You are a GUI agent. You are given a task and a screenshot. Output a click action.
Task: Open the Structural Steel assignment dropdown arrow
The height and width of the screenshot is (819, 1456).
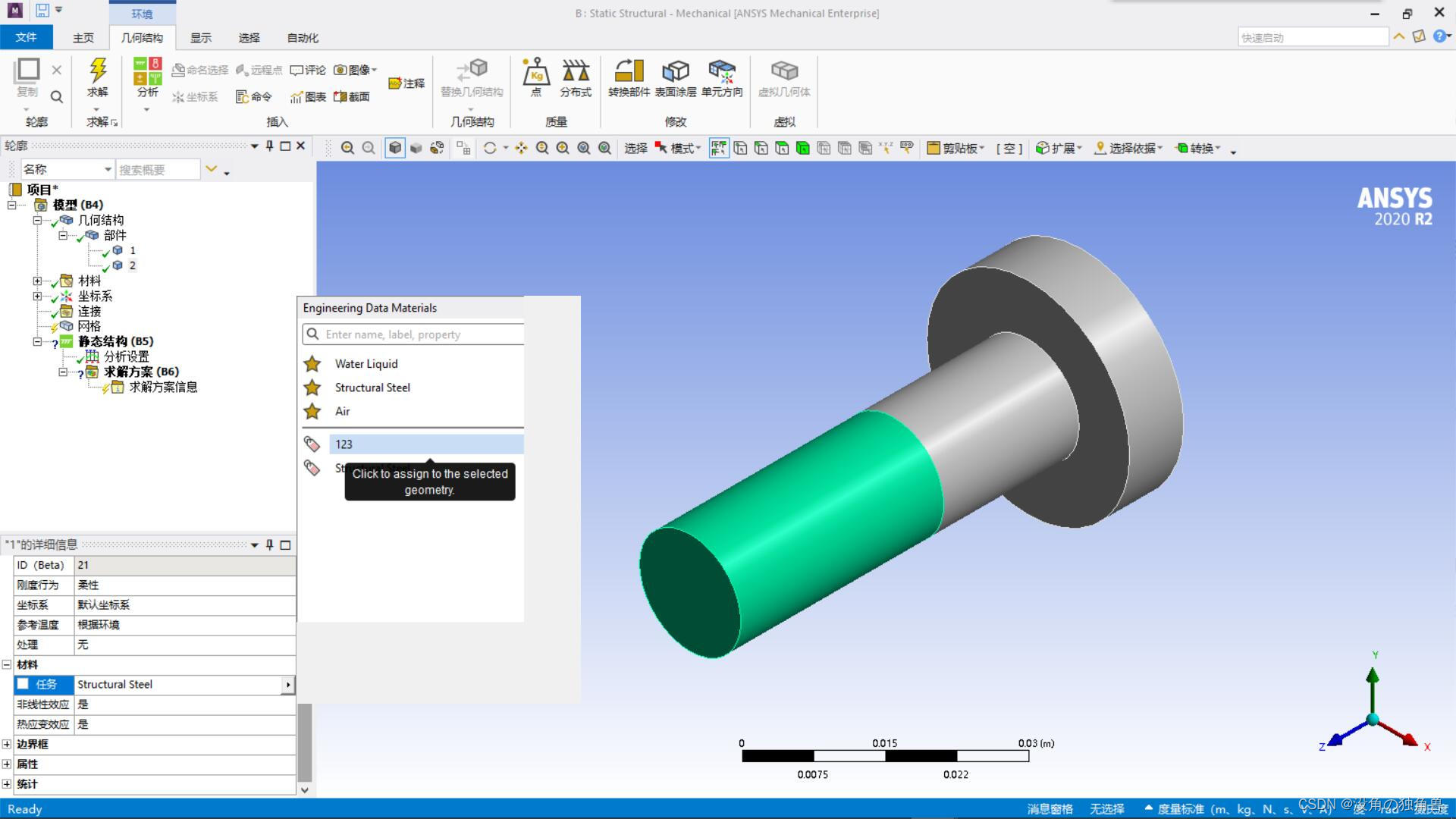(287, 685)
